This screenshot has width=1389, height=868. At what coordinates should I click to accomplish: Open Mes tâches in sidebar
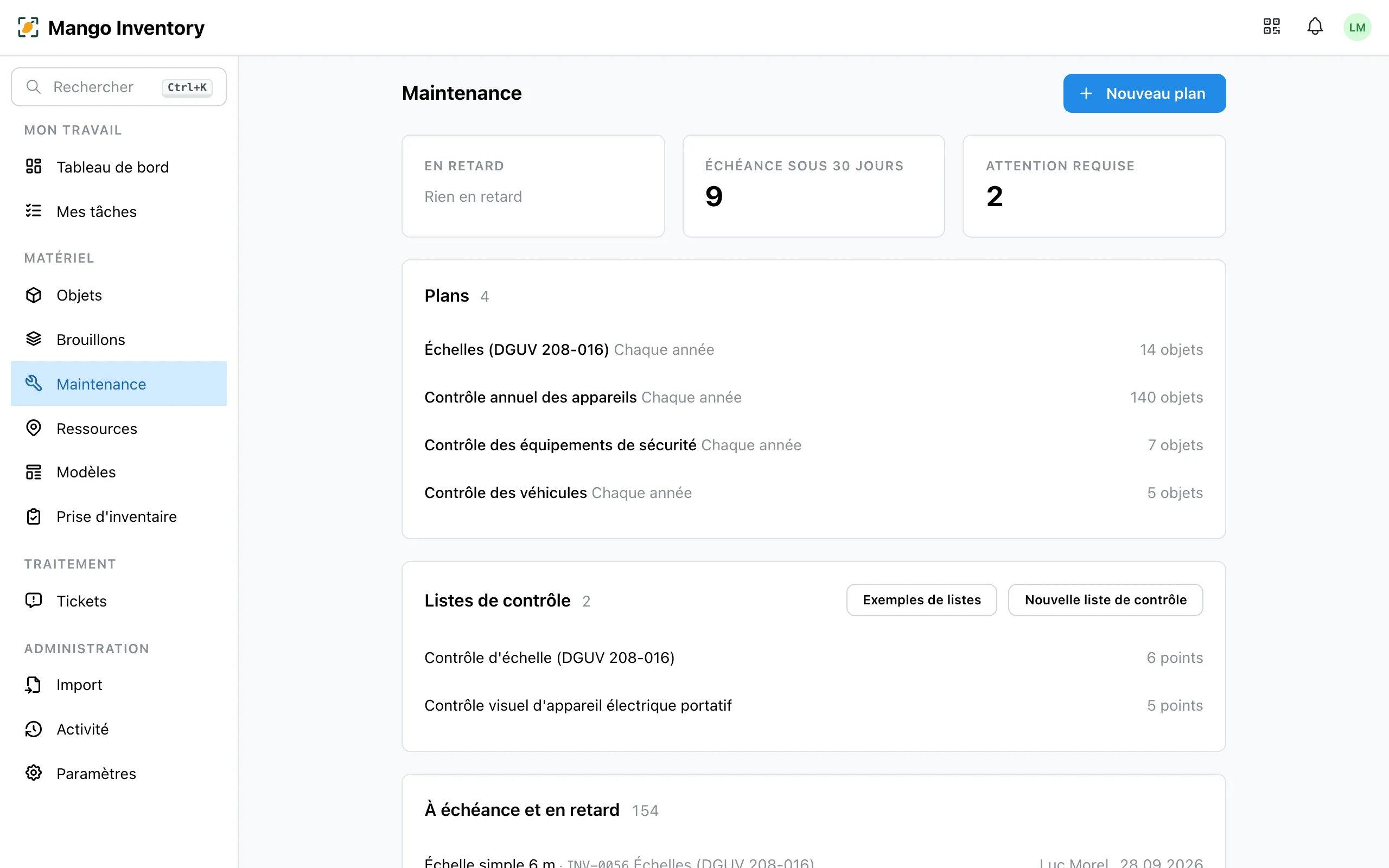(x=119, y=211)
